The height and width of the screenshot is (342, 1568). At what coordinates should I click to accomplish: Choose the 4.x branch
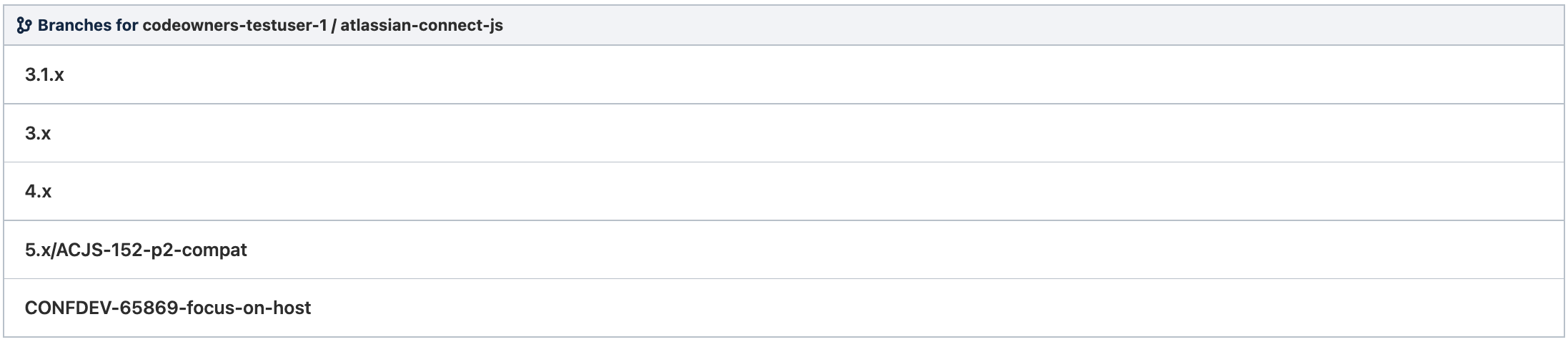39,192
